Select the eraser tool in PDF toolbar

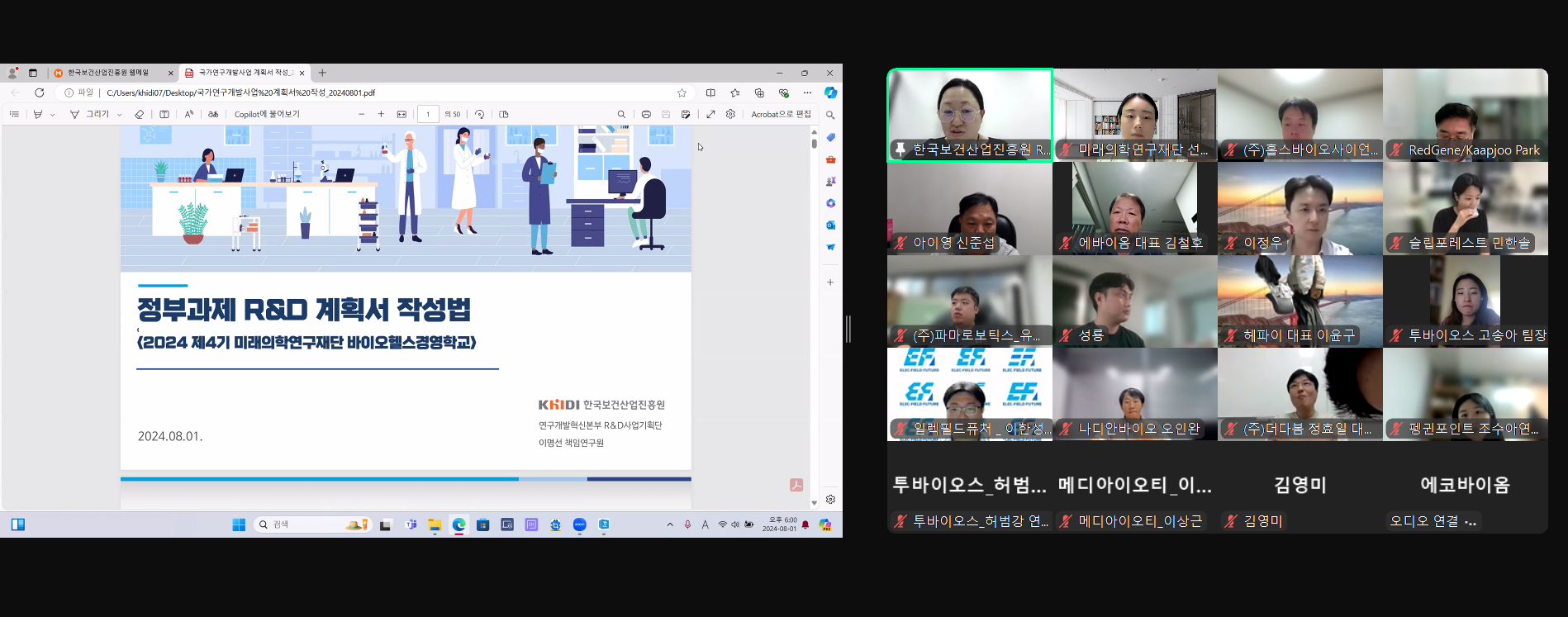(139, 114)
